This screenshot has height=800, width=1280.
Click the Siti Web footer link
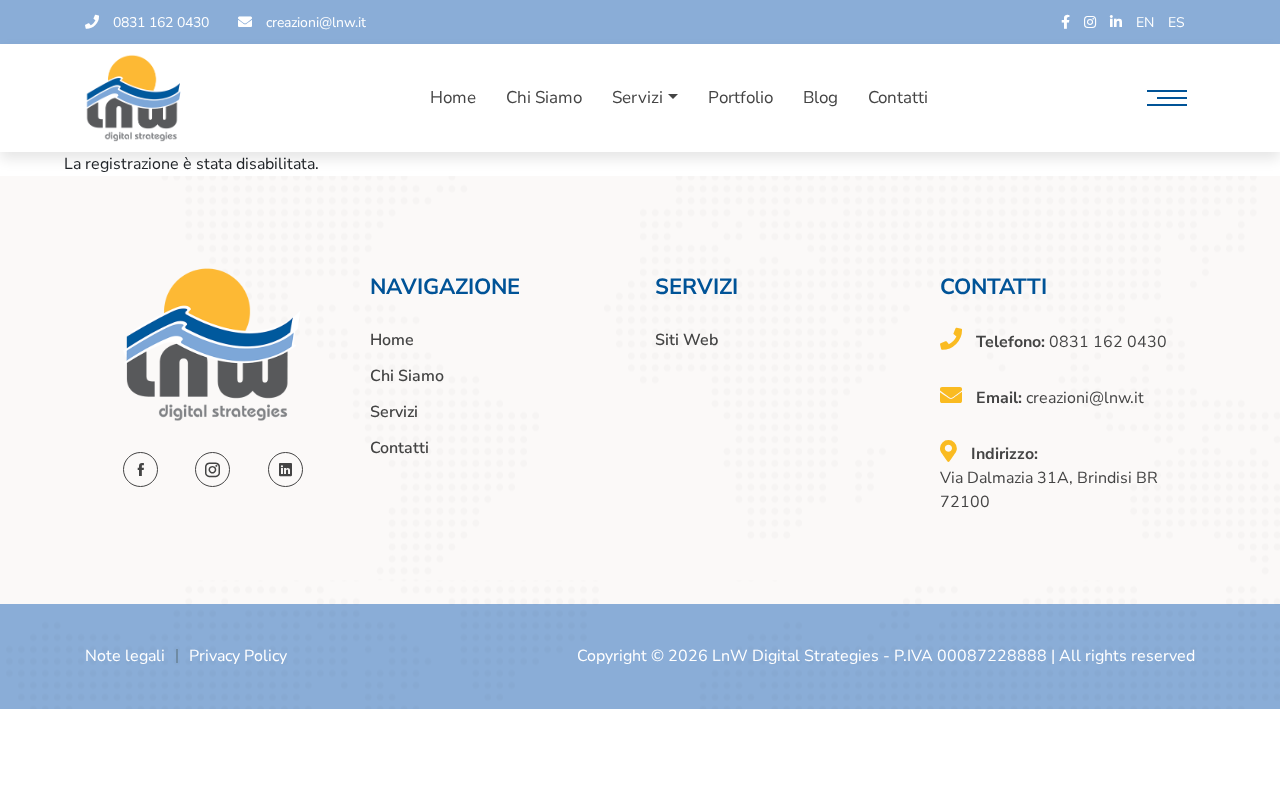(x=686, y=340)
